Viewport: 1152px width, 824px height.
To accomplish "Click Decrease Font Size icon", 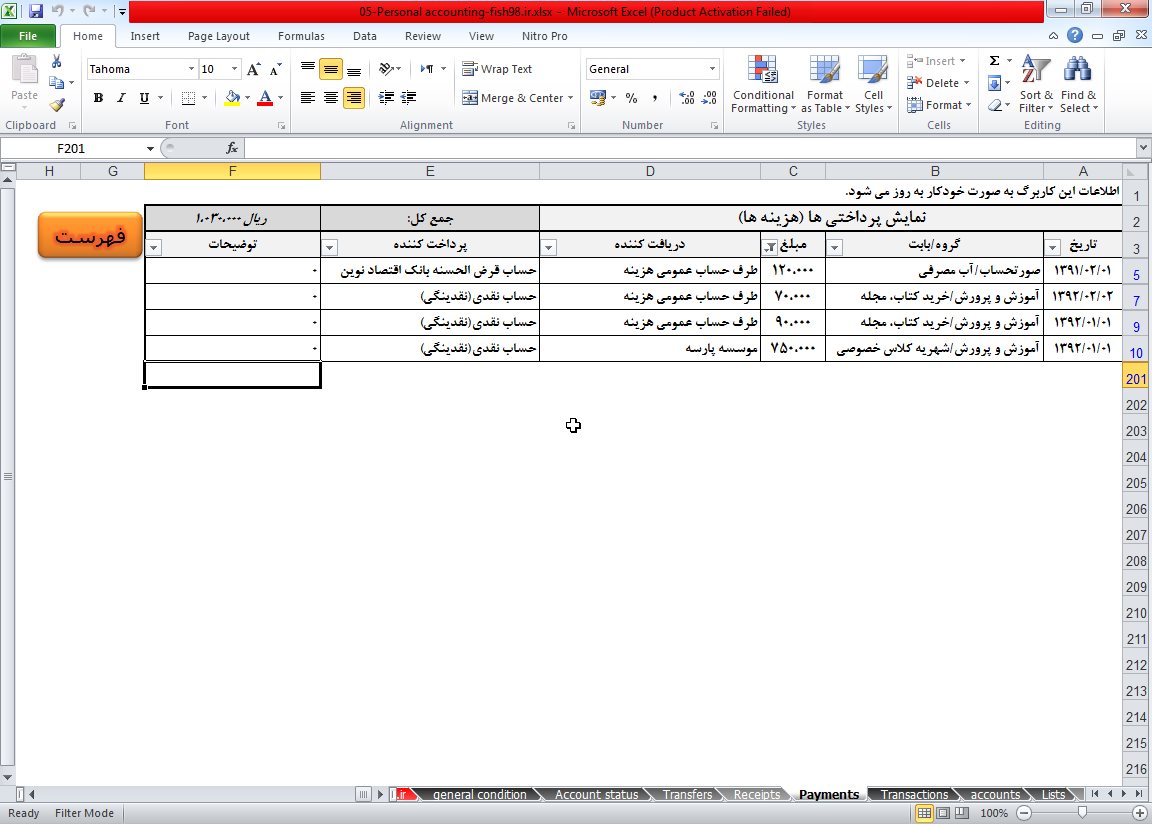I will tap(276, 70).
